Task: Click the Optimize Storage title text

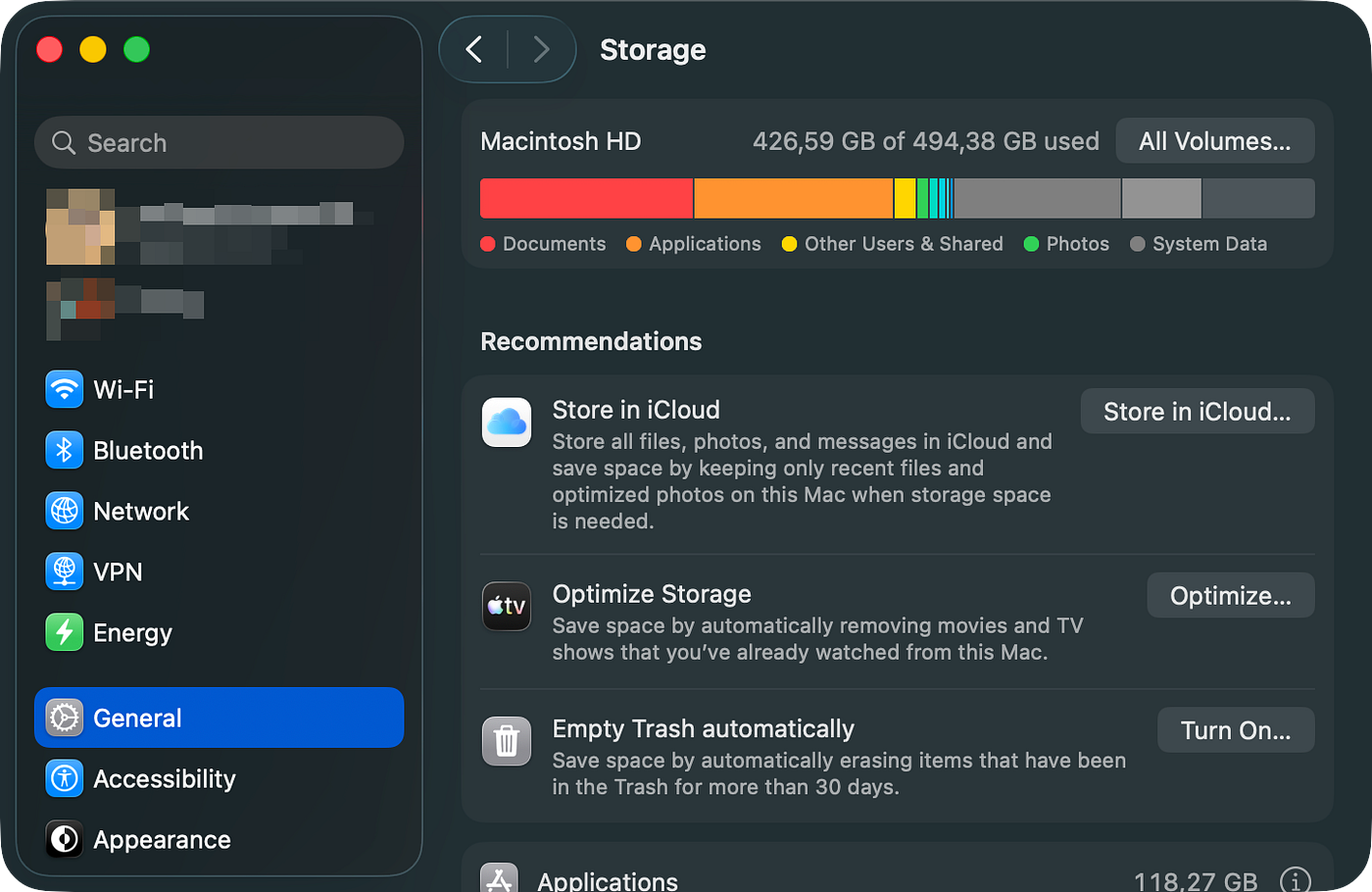Action: (x=652, y=594)
